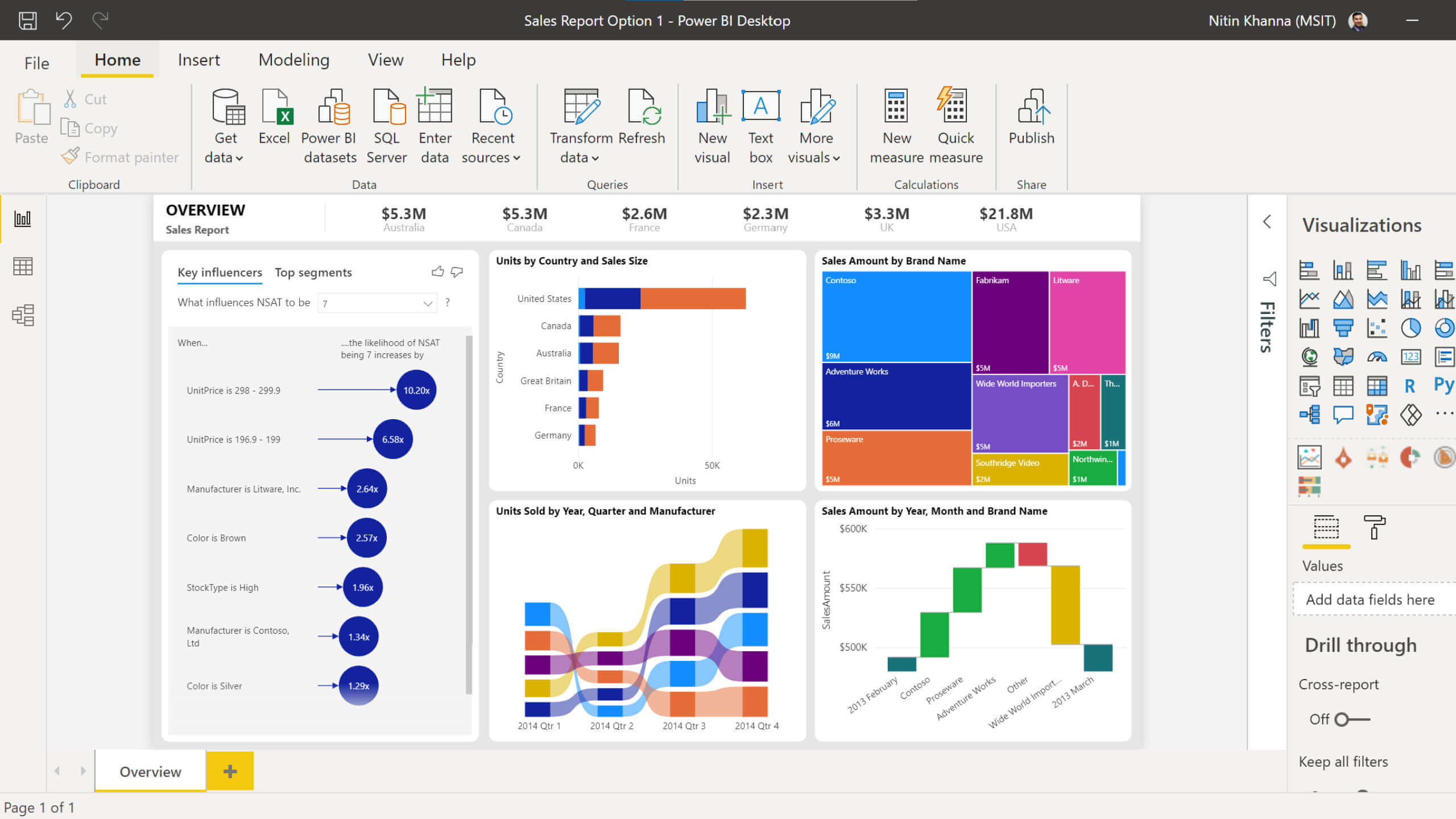Click the Modeling menu tab

[x=294, y=60]
